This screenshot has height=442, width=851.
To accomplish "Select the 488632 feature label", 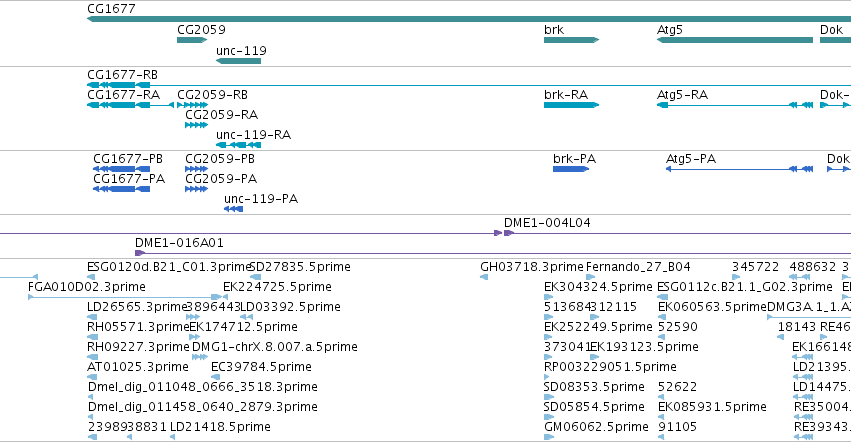I will 812,267.
